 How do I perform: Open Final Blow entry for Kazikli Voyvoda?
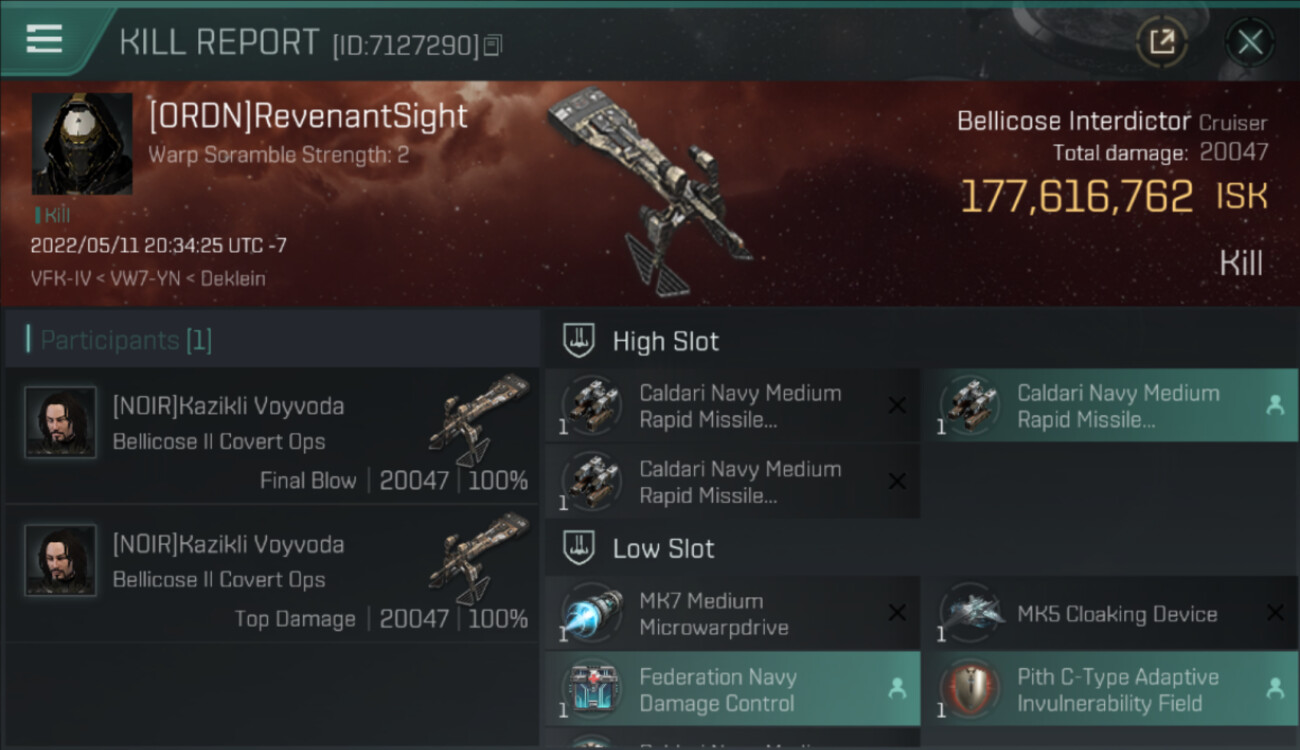pyautogui.click(x=271, y=436)
